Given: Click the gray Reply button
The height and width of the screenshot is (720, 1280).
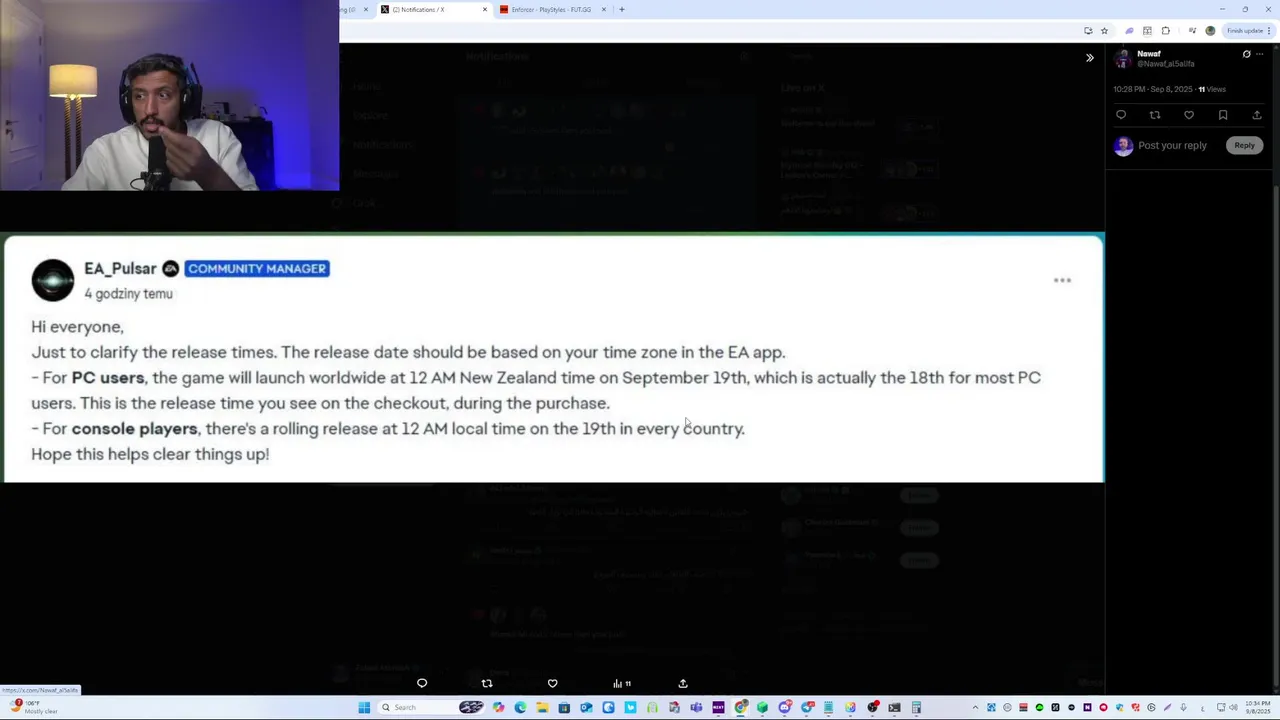Looking at the screenshot, I should [1244, 145].
